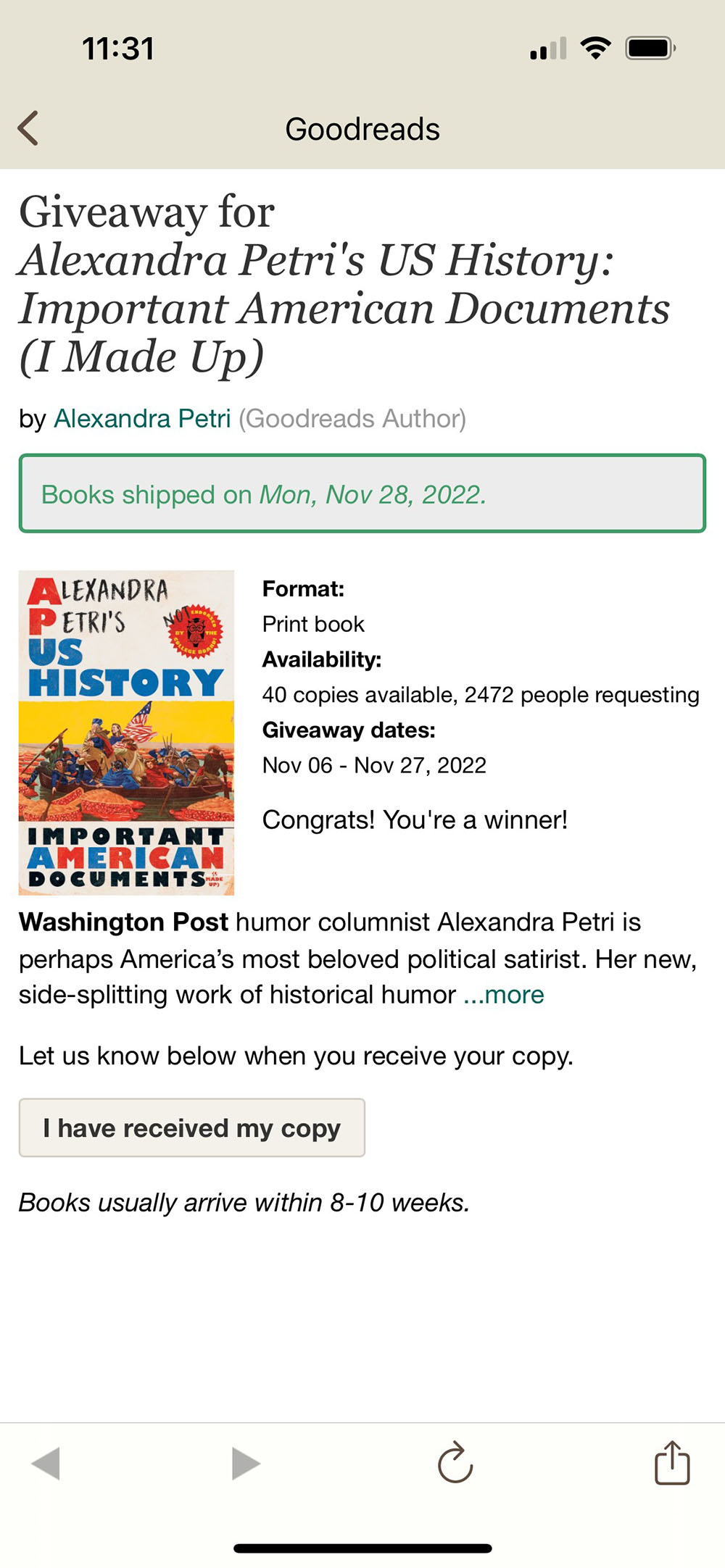Open the share sheet icon
This screenshot has height=1568, width=725.
point(672,1463)
